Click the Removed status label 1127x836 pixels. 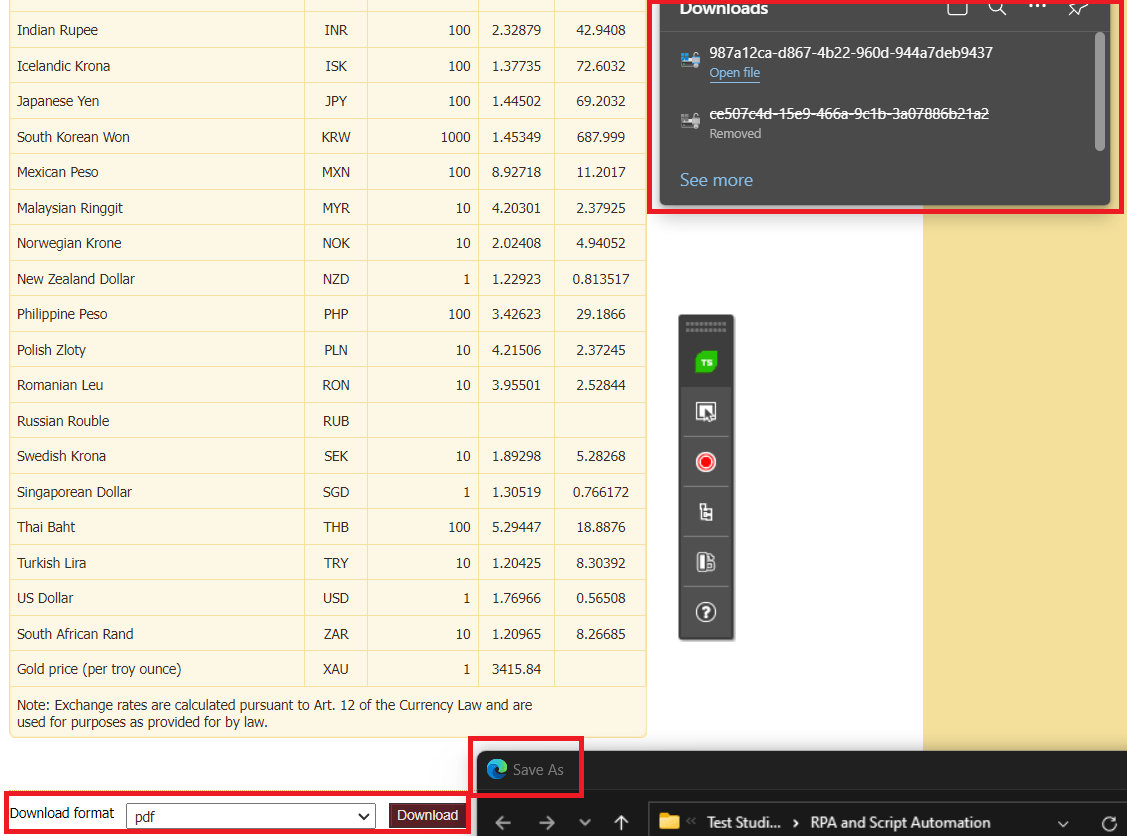click(735, 134)
